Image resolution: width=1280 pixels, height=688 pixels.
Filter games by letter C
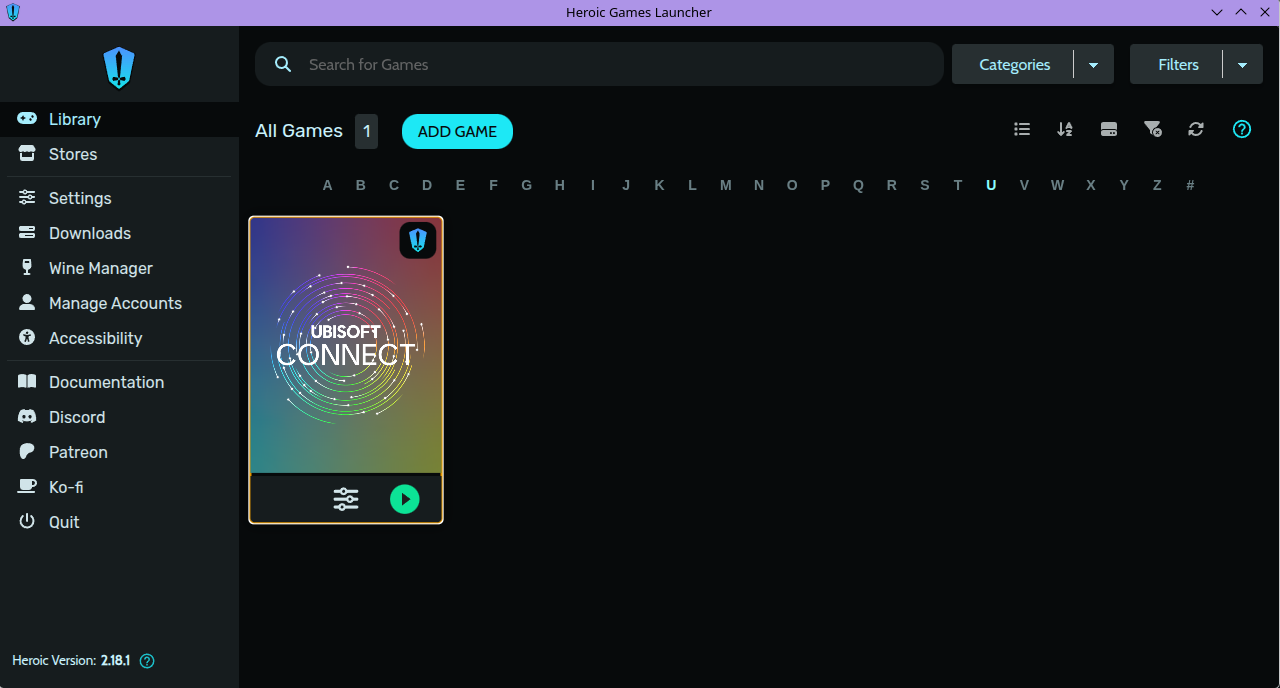[394, 185]
